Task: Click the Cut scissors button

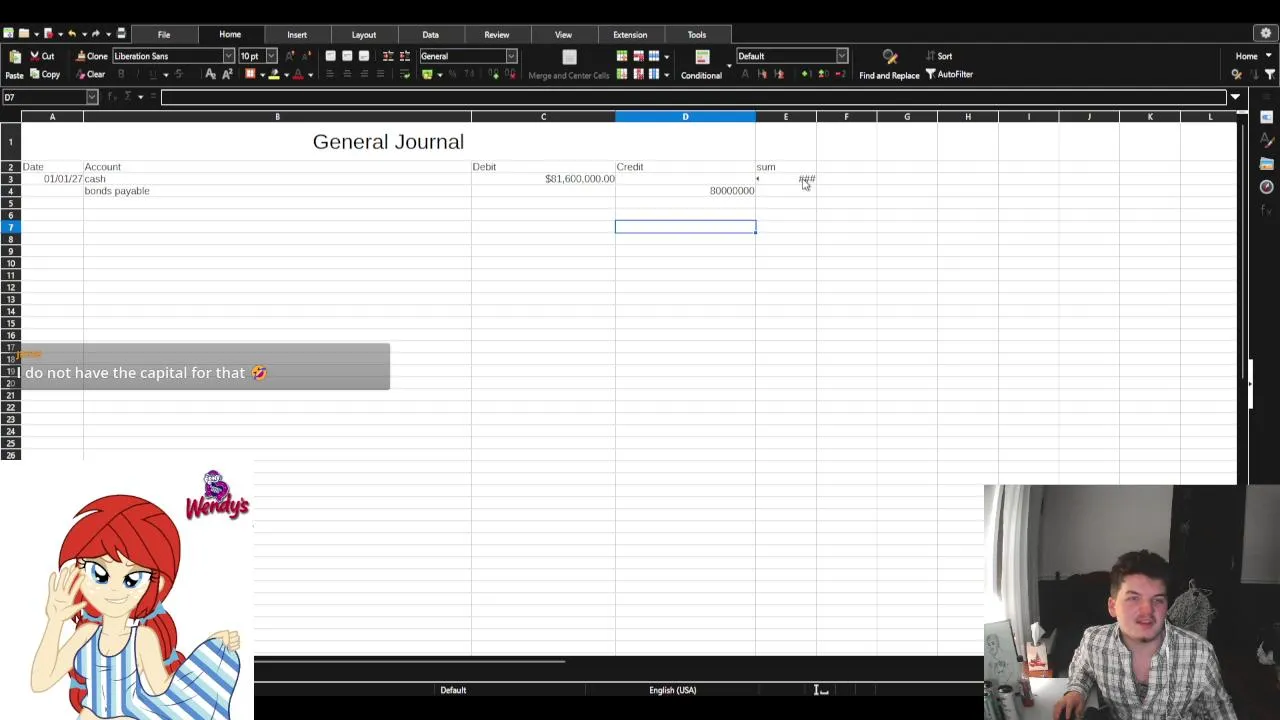Action: click(x=42, y=56)
